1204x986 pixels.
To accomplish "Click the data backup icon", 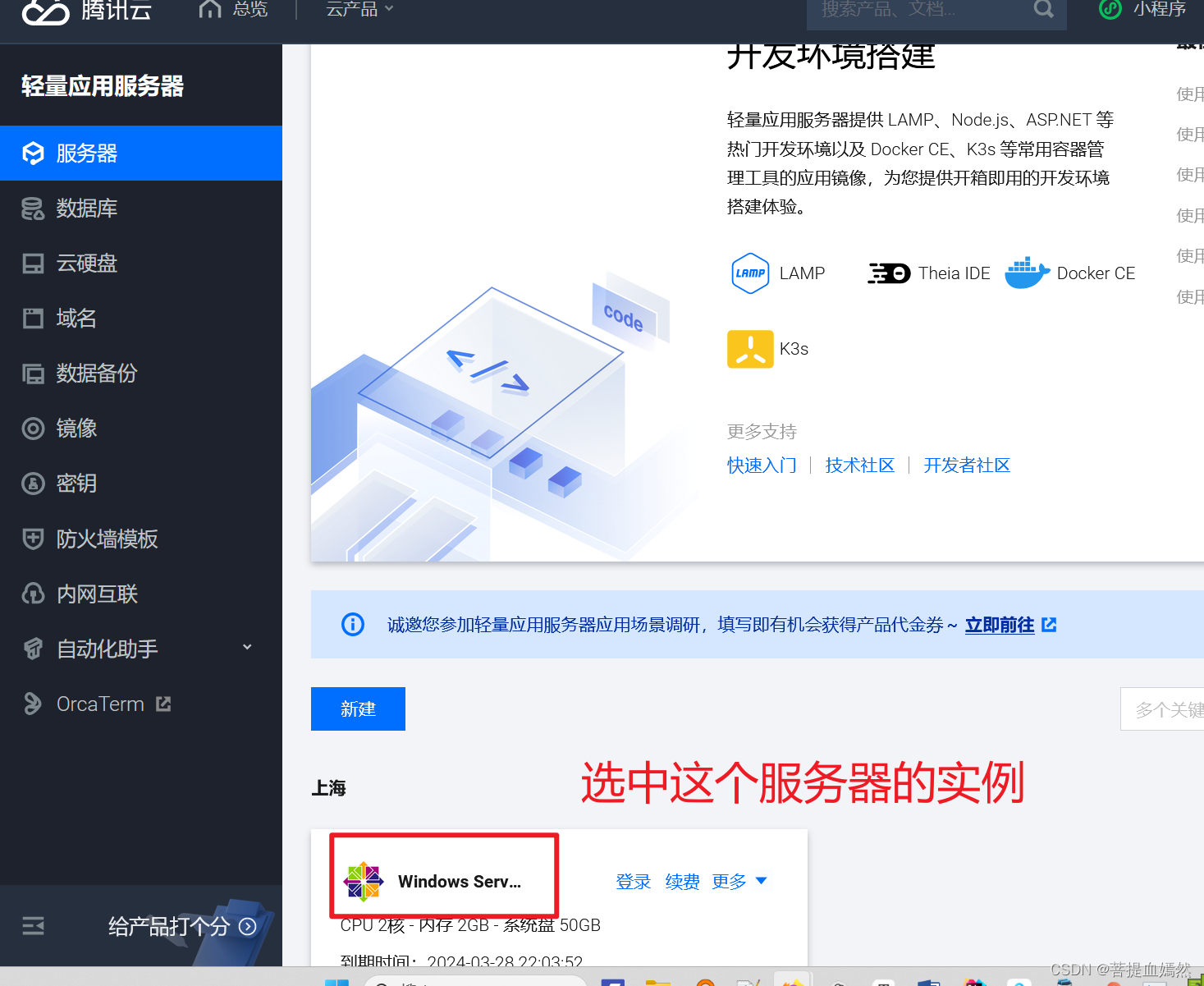I will tap(33, 374).
